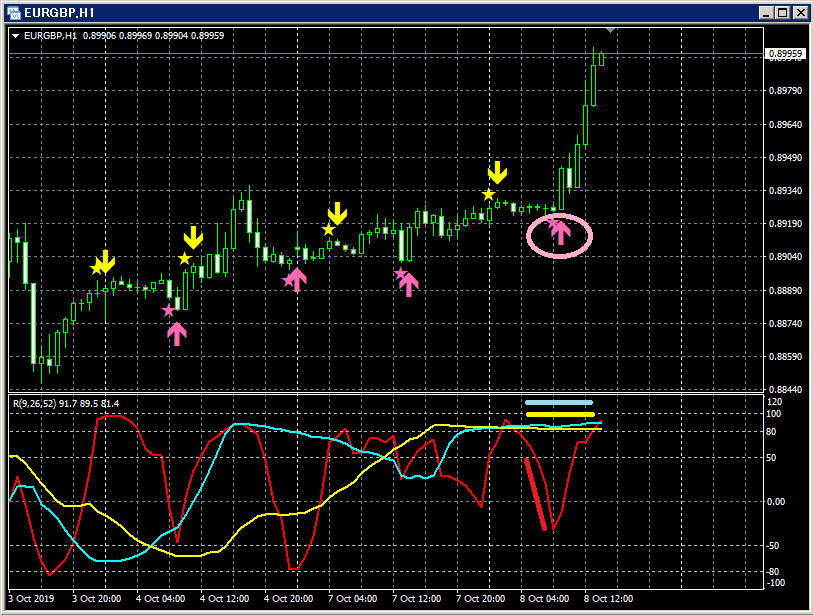Minimize the EURGBP,H1 chart window
813x615 pixels.
coord(766,12)
